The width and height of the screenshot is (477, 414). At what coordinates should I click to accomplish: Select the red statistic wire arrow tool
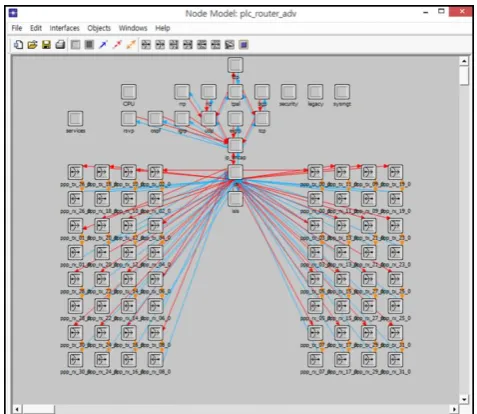coord(117,45)
